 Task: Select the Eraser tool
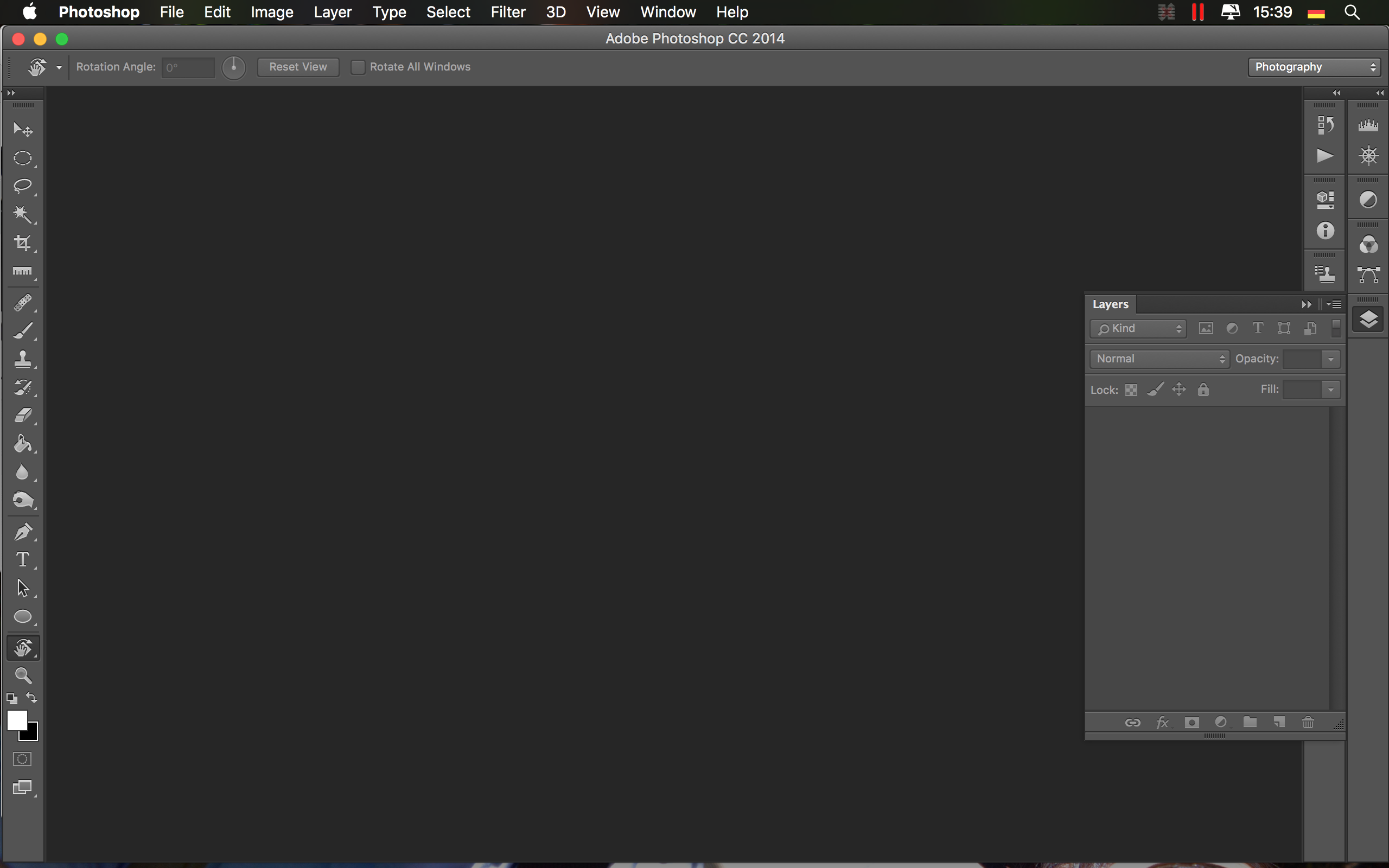pos(23,416)
